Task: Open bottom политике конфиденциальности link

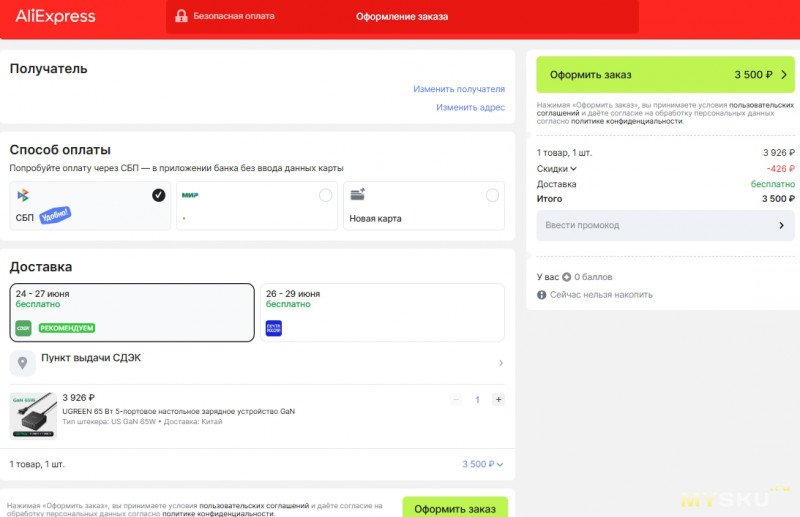Action: (217, 513)
